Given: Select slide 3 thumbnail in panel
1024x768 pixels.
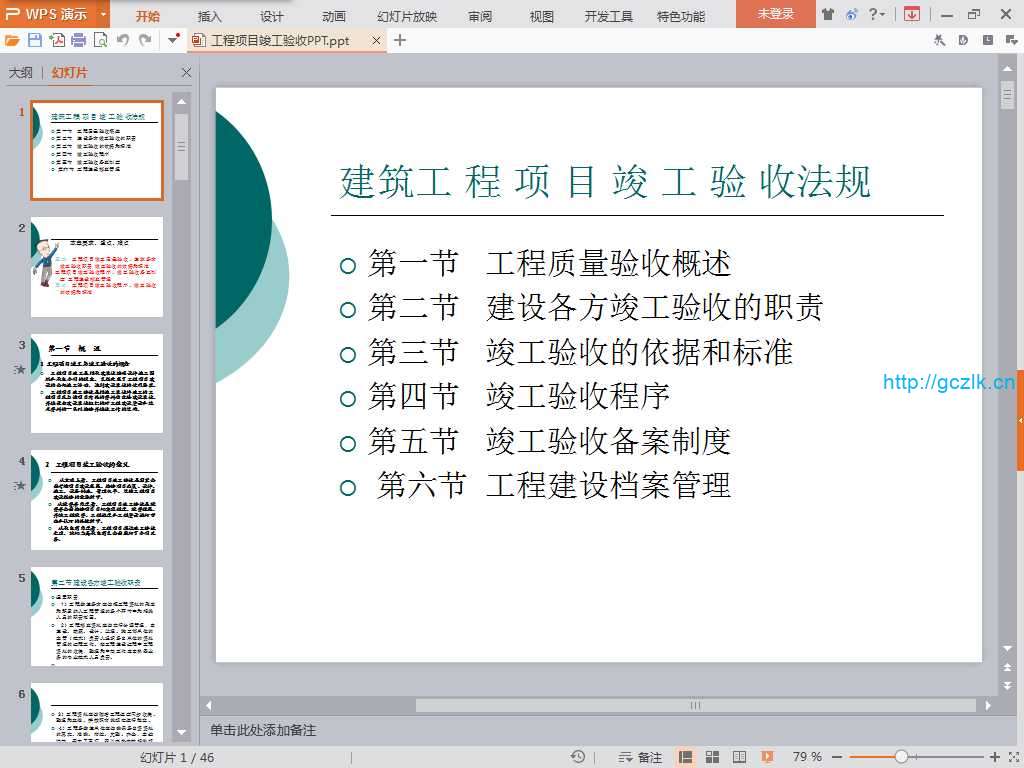Looking at the screenshot, I should pos(97,383).
